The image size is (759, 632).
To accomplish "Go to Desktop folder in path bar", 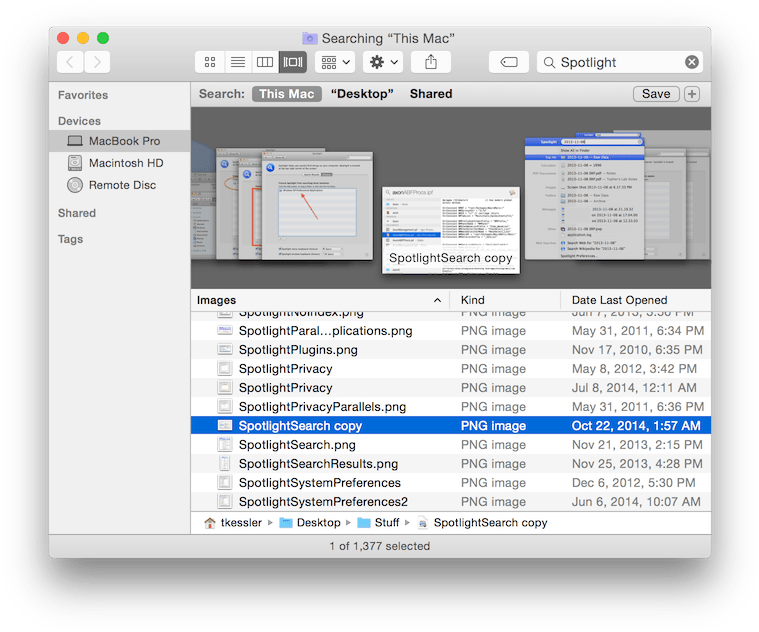I will [x=310, y=523].
